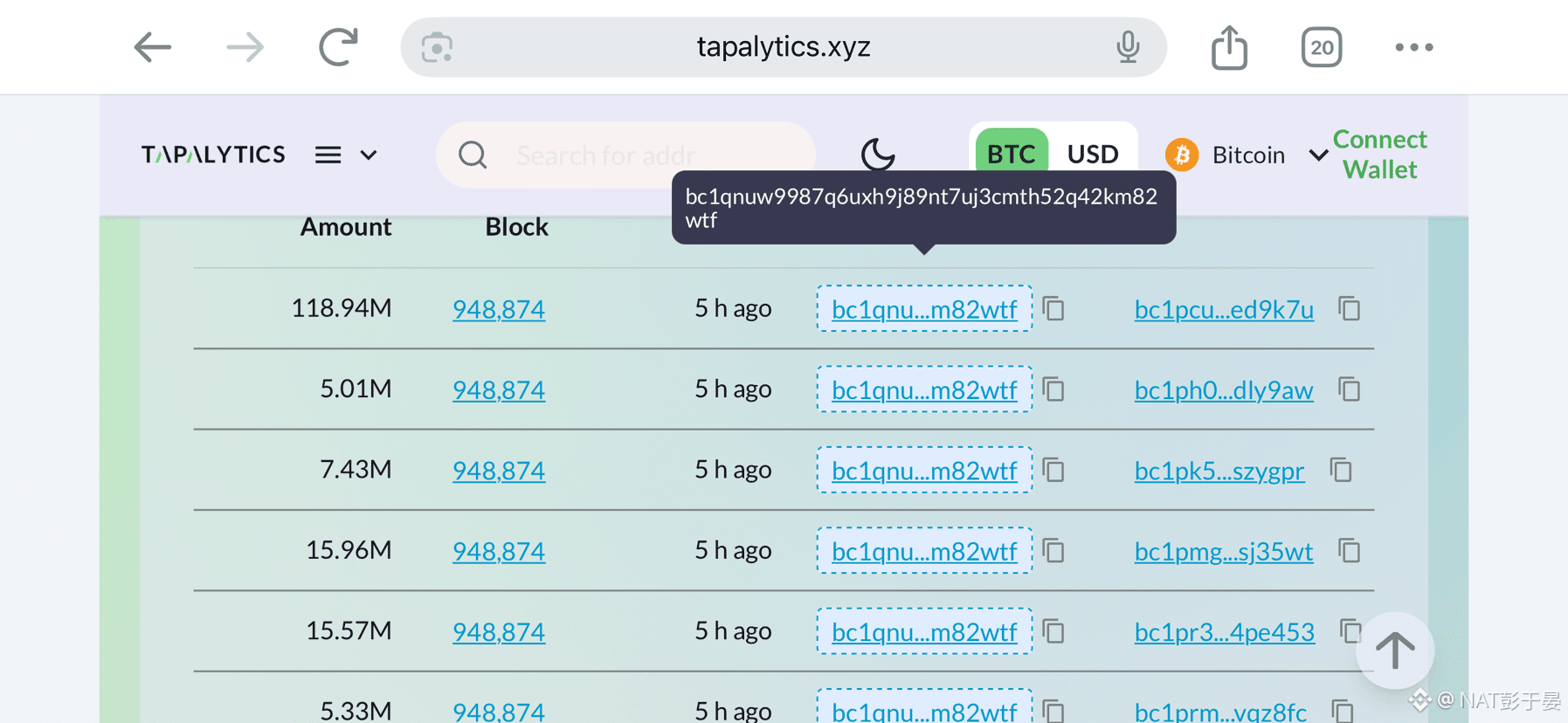
Task: Reload the page in the browser
Action: coord(338,47)
